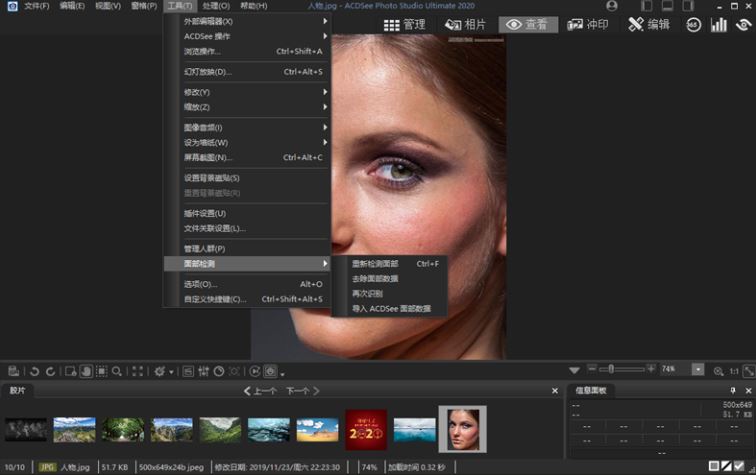Open the triangle dropdown left of zoom slider
This screenshot has width=756, height=475.
pyautogui.click(x=574, y=370)
